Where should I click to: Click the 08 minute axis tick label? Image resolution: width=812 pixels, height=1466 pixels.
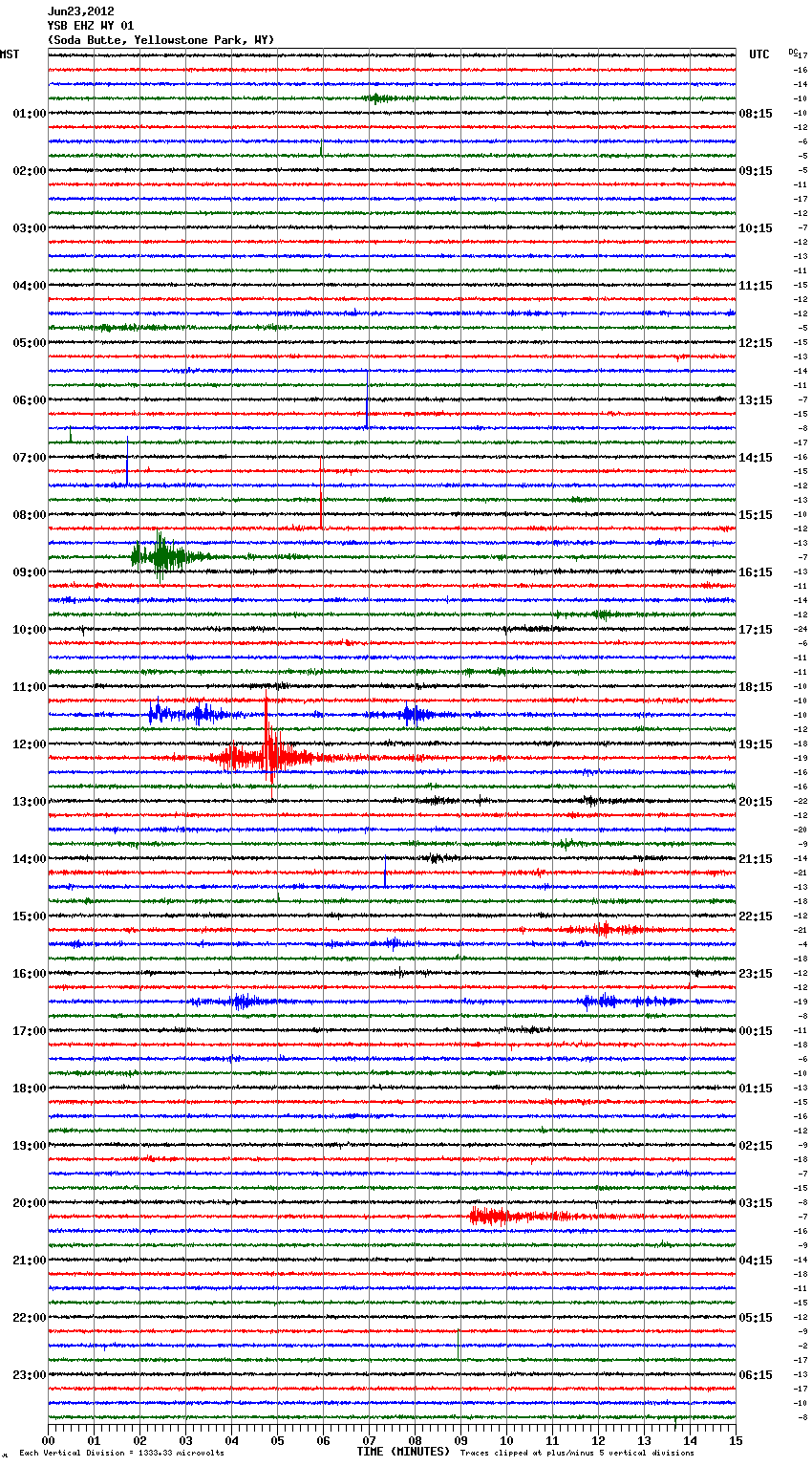(x=415, y=1441)
